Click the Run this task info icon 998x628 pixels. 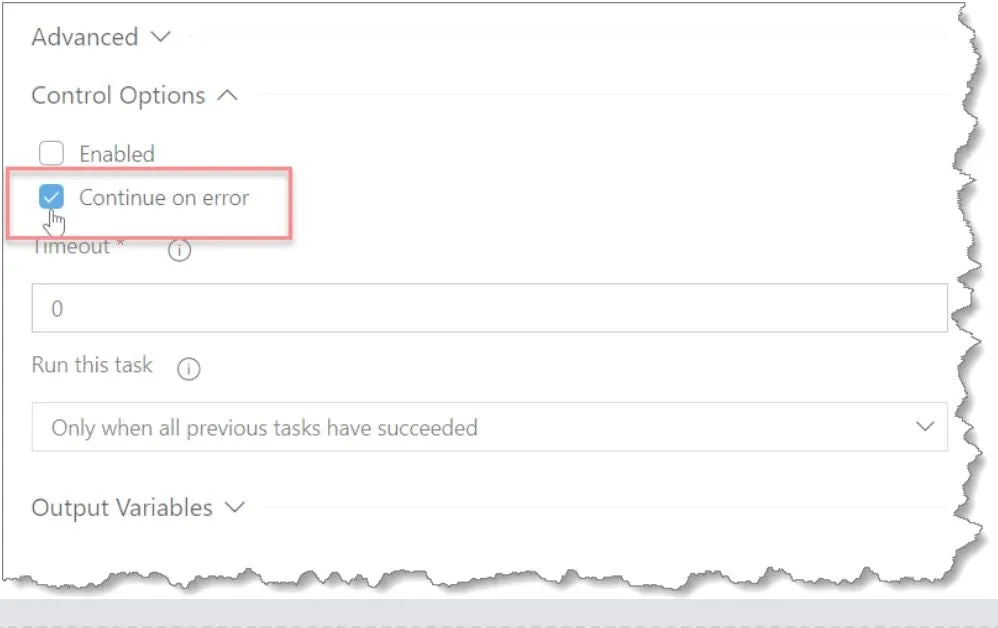pyautogui.click(x=189, y=367)
